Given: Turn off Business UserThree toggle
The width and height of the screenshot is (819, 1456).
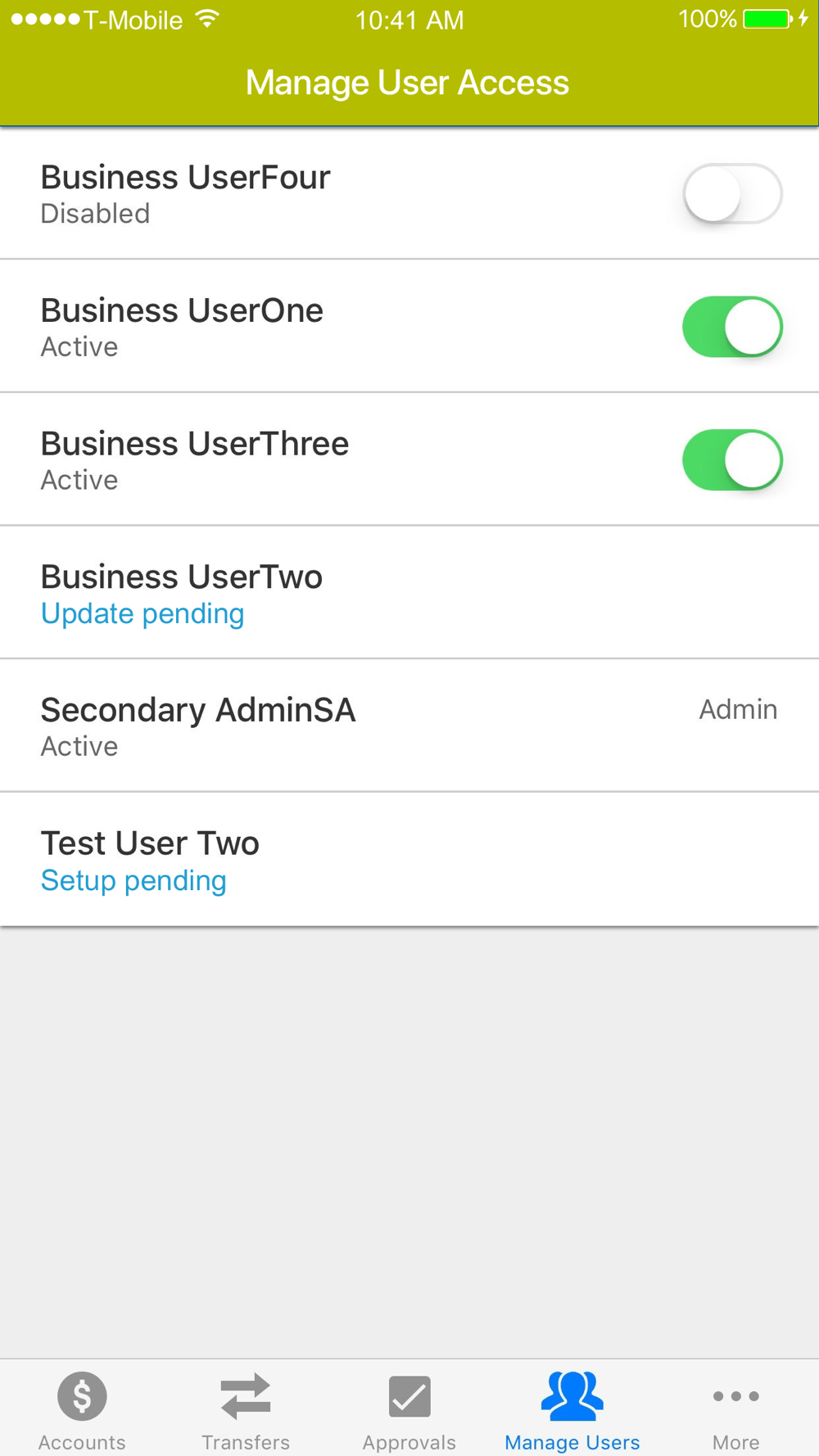Looking at the screenshot, I should 732,460.
